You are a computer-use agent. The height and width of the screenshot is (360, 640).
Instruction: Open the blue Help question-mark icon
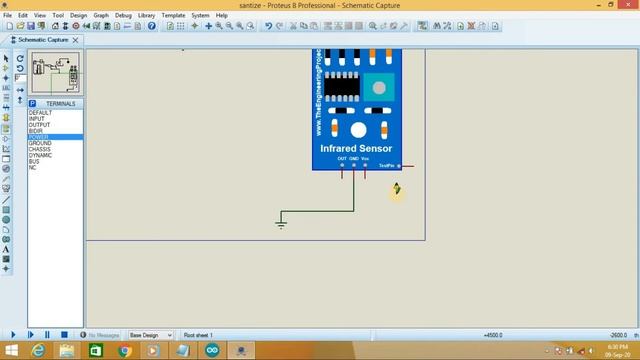tap(152, 26)
